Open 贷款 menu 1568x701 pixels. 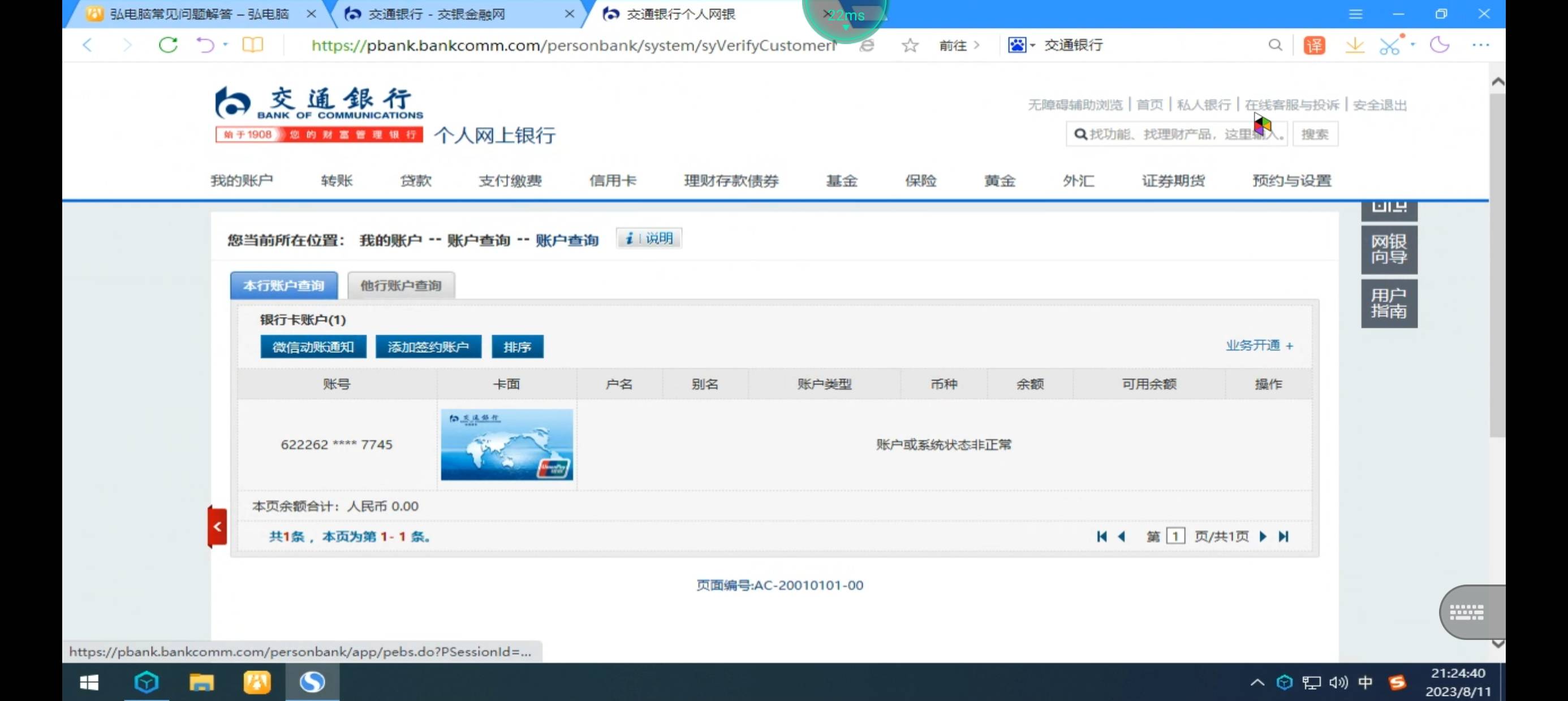(x=416, y=180)
